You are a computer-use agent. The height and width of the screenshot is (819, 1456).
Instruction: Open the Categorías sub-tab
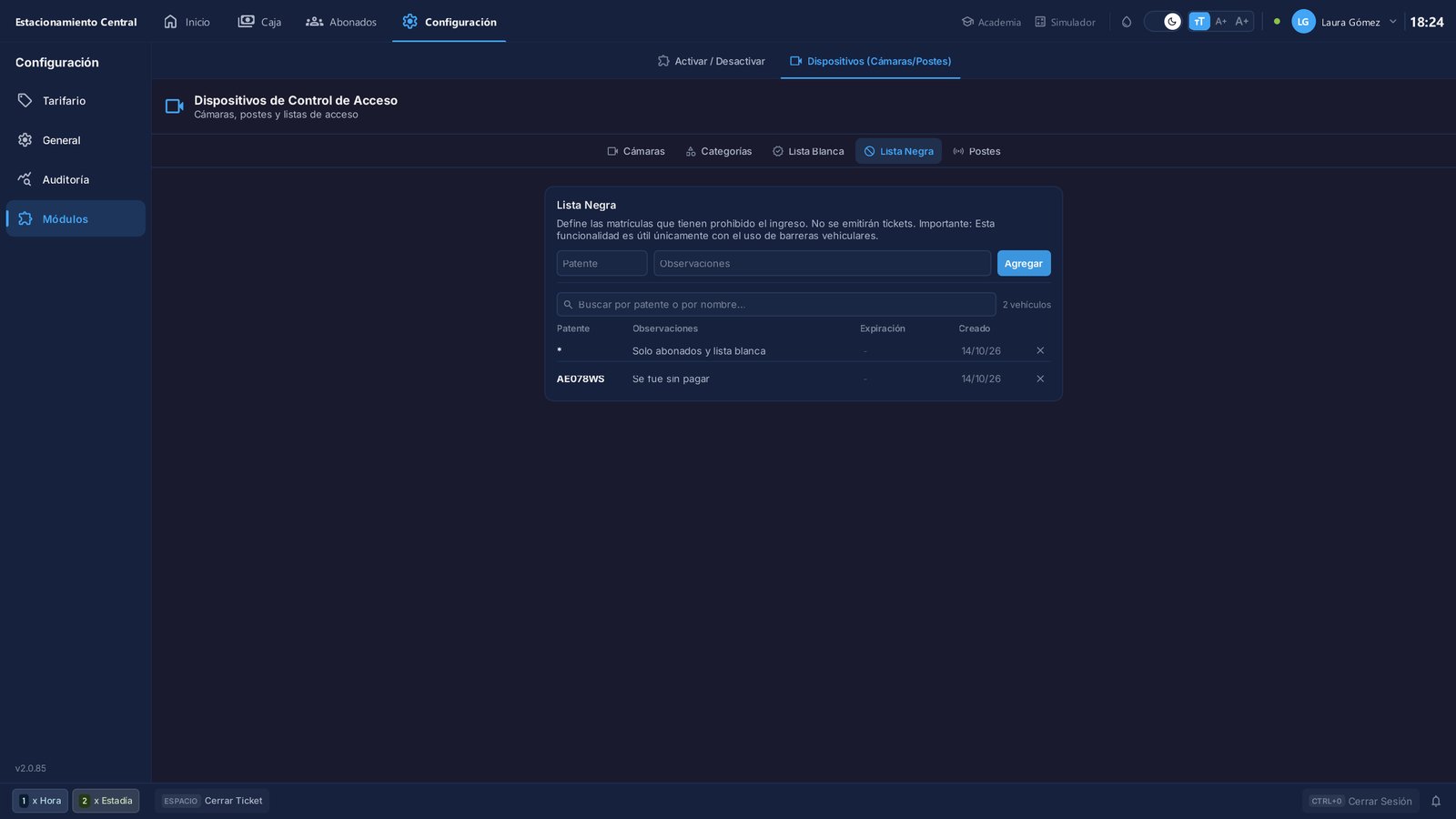point(719,151)
